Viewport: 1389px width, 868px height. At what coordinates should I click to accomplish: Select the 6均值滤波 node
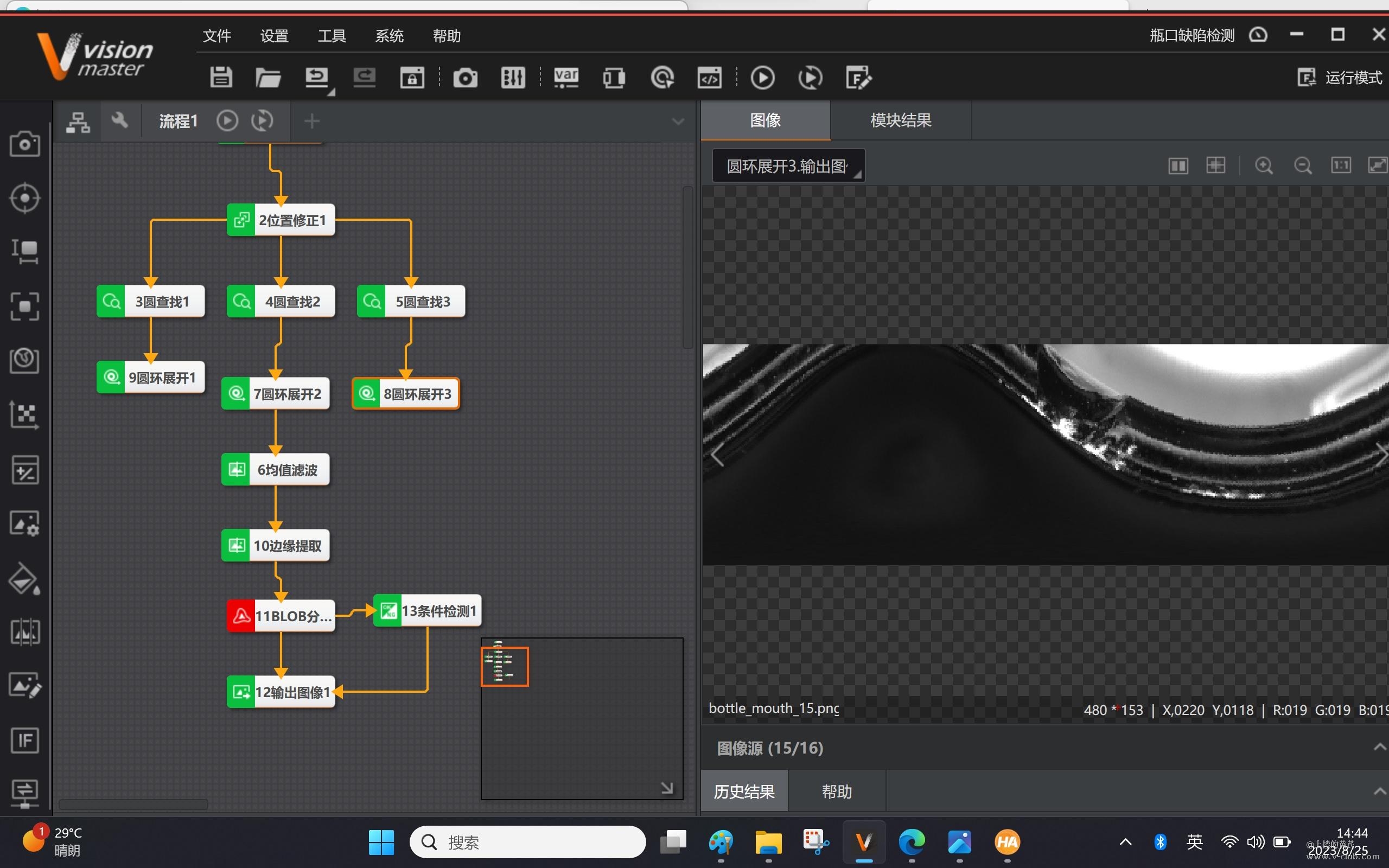tap(276, 470)
